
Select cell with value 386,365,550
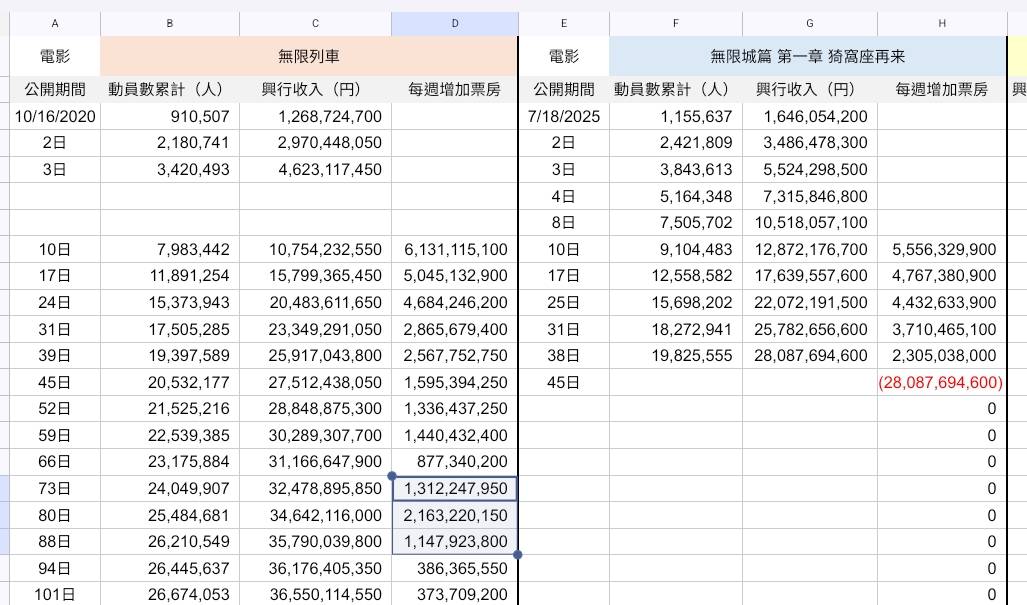click(x=455, y=568)
